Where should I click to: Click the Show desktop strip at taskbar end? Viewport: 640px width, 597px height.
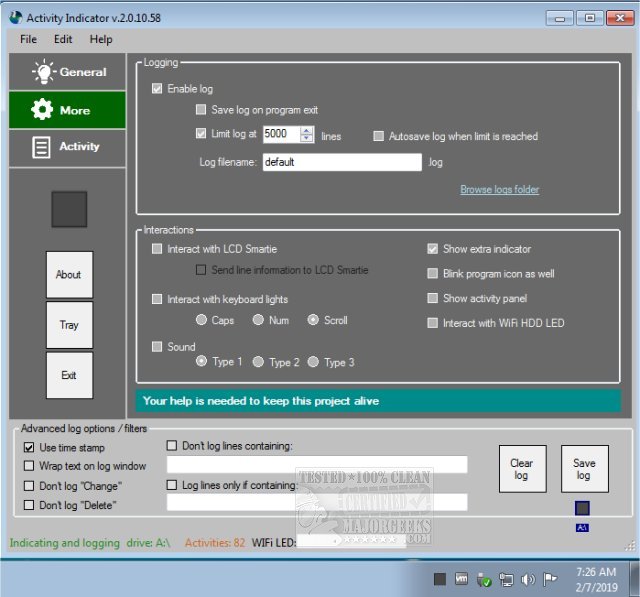point(634,579)
